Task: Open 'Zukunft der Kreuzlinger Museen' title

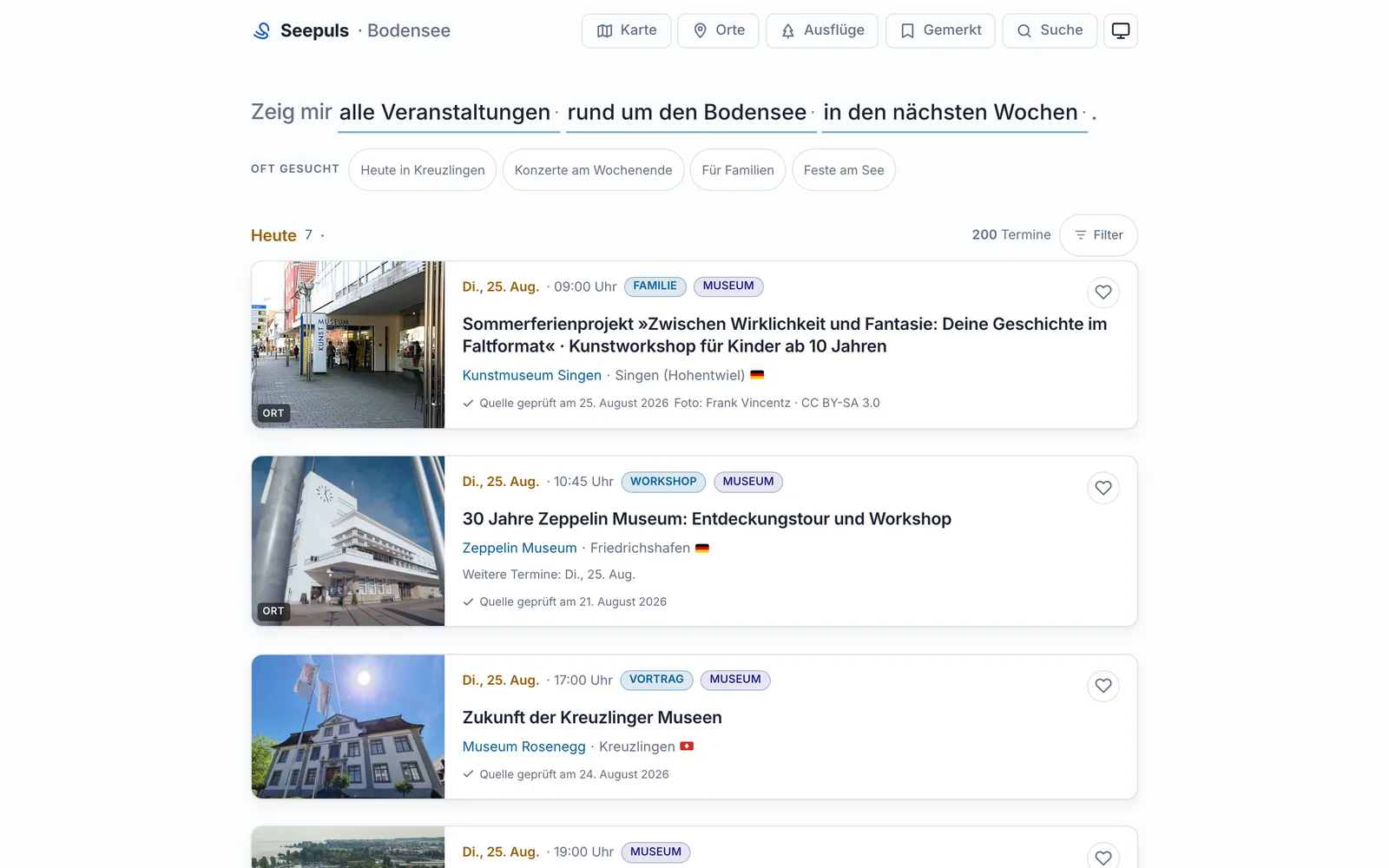Action: pyautogui.click(x=592, y=718)
